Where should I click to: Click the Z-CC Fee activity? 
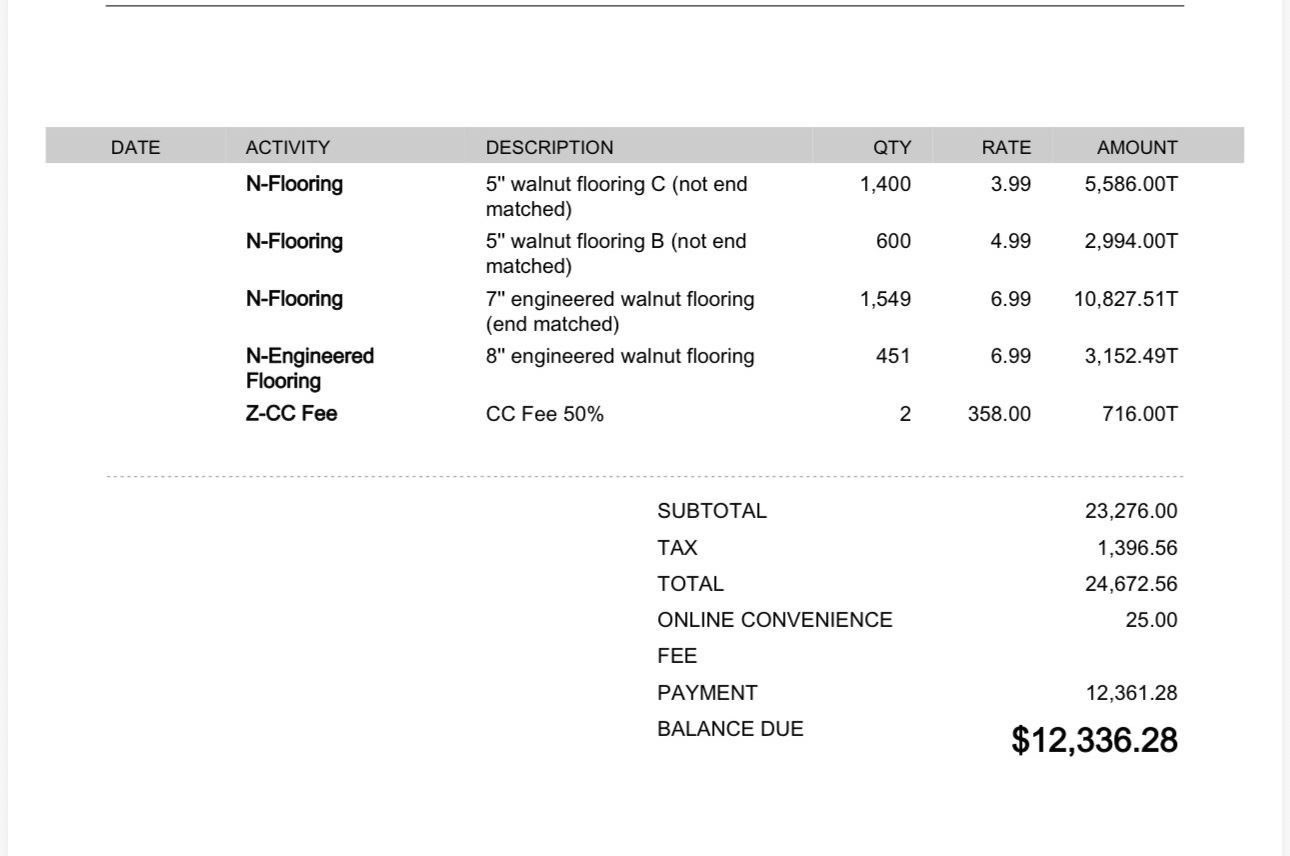[x=291, y=413]
